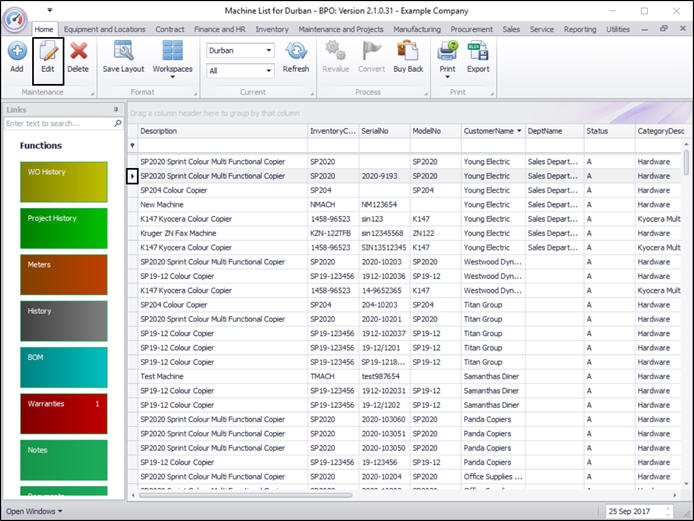Sort by CustomerName column header
Viewport: 694px width, 521px height.
pos(488,131)
